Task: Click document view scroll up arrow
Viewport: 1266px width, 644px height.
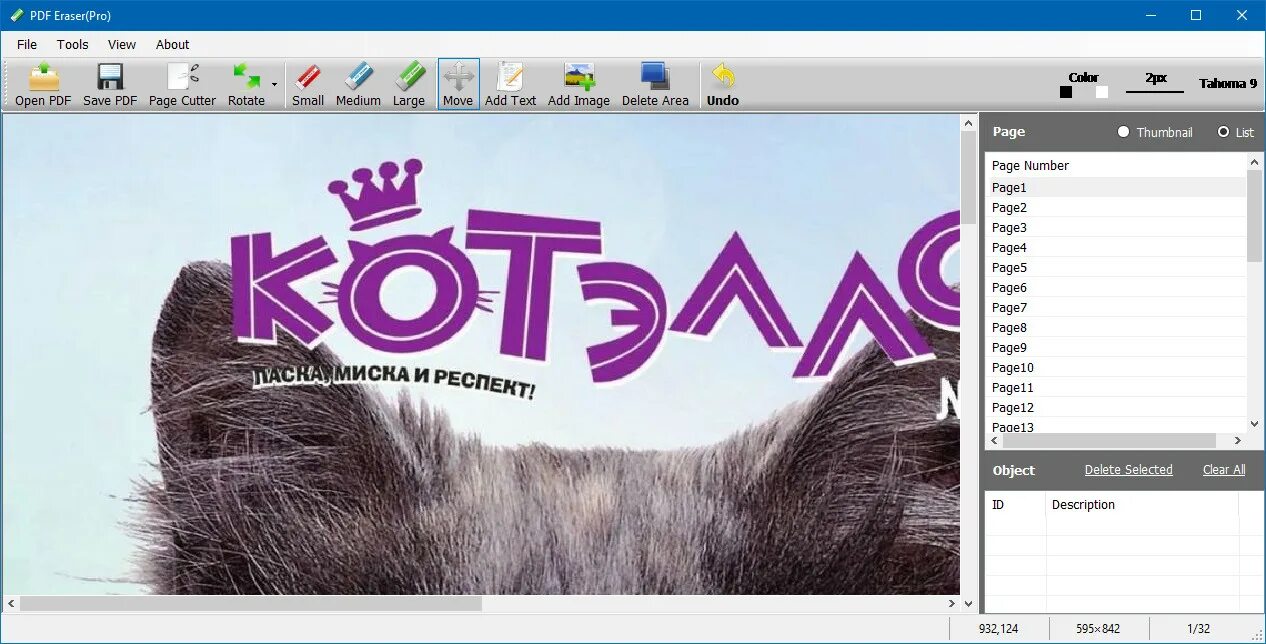Action: pyautogui.click(x=968, y=123)
